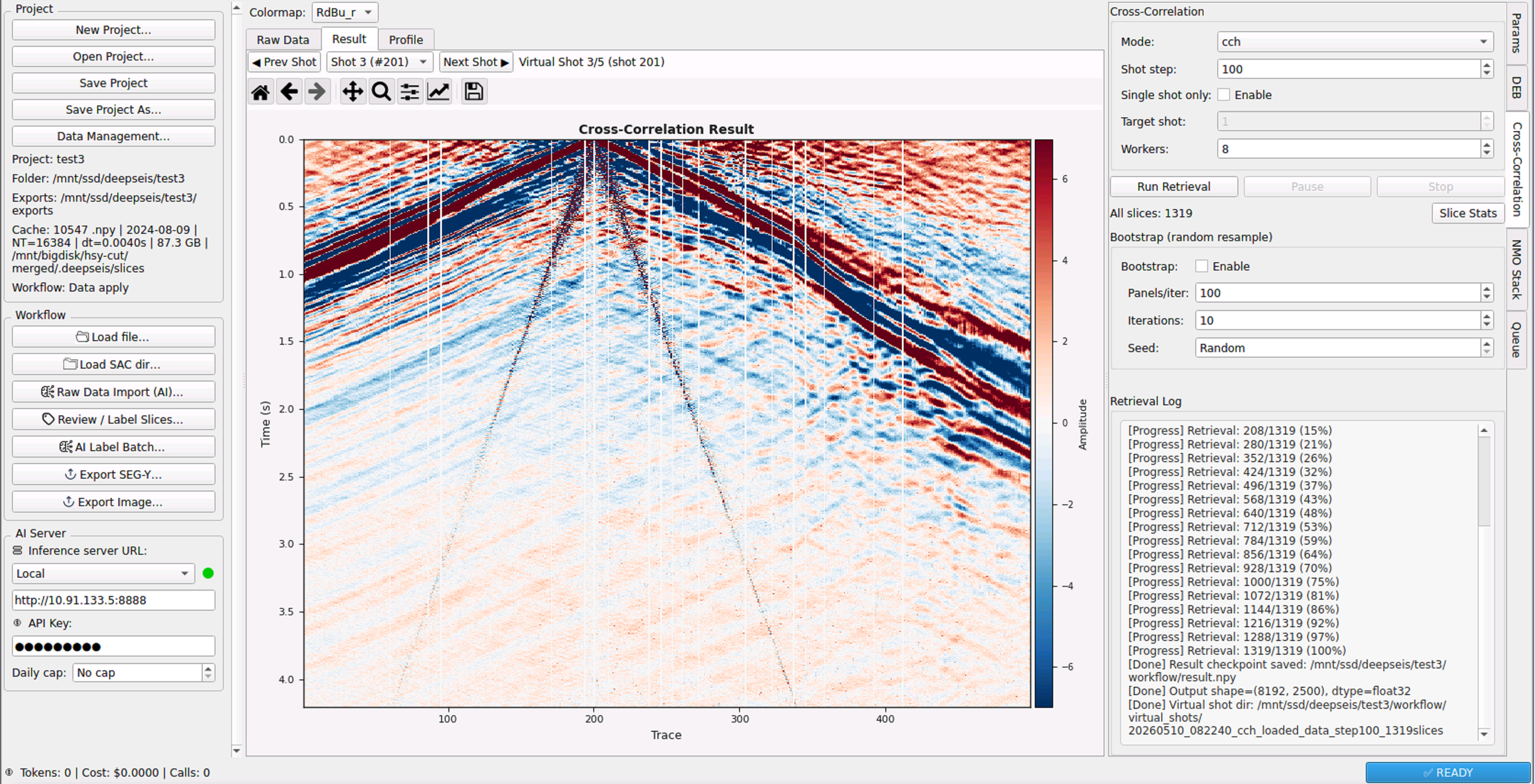Enable Single shot only checkbox
This screenshot has height=784, width=1535.
pyautogui.click(x=1224, y=95)
